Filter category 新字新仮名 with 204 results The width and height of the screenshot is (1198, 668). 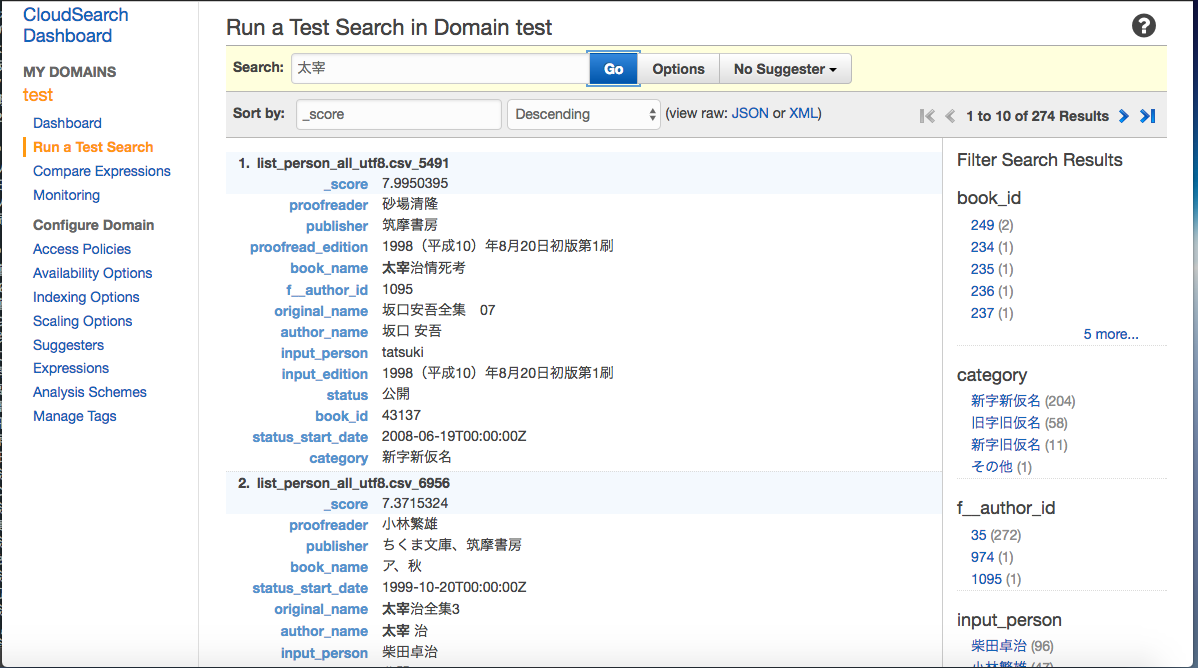(1005, 401)
